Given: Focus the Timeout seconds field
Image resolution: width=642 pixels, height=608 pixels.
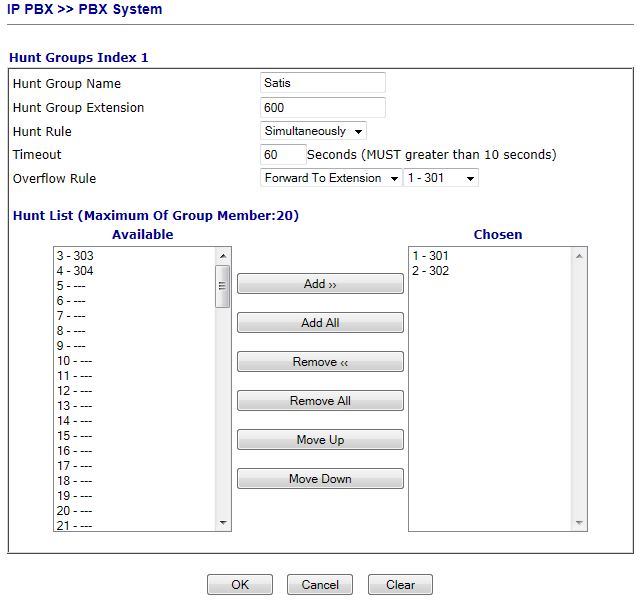Looking at the screenshot, I should tap(282, 155).
